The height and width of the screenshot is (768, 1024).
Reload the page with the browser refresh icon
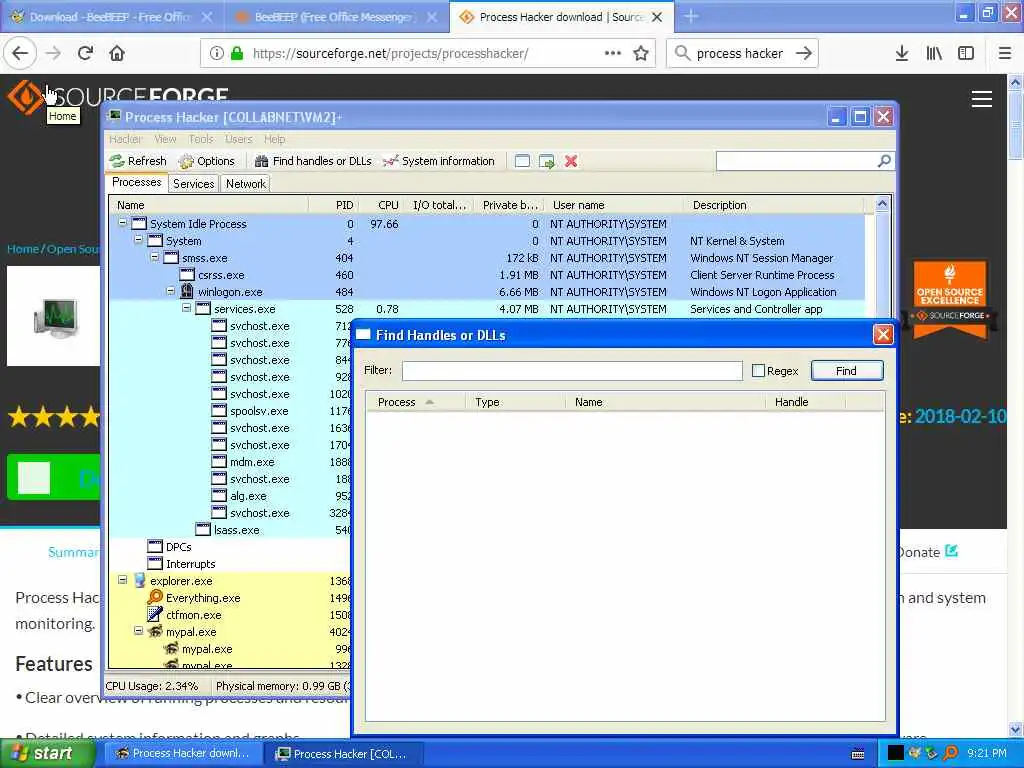85,53
